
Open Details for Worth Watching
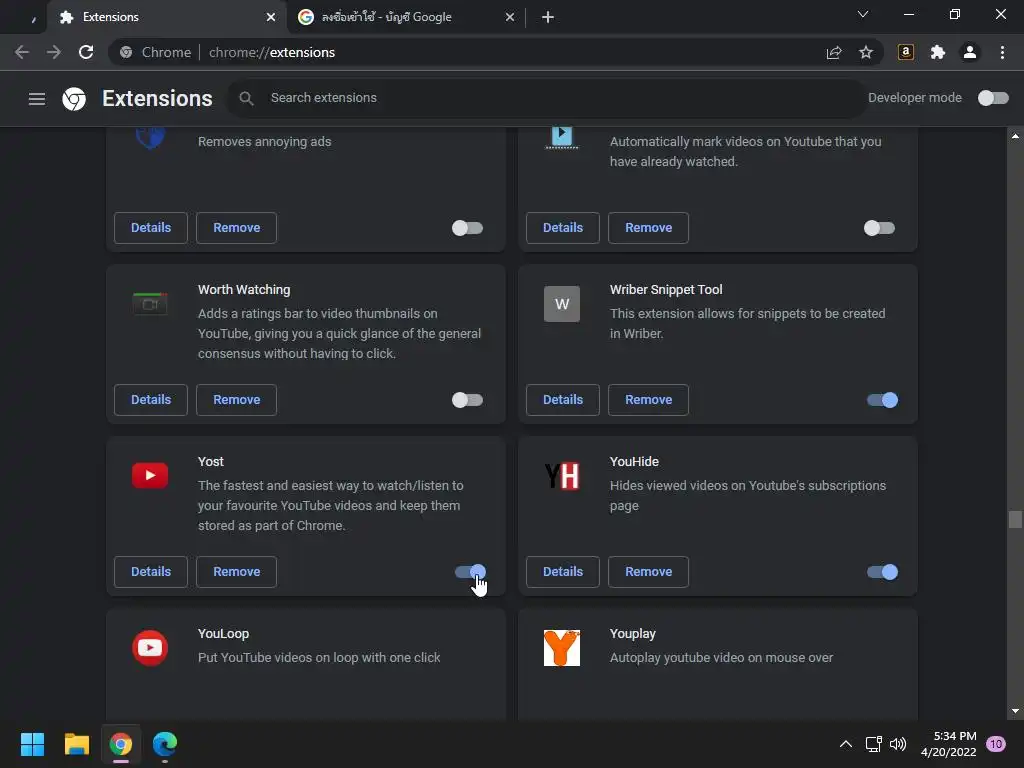pyautogui.click(x=151, y=400)
